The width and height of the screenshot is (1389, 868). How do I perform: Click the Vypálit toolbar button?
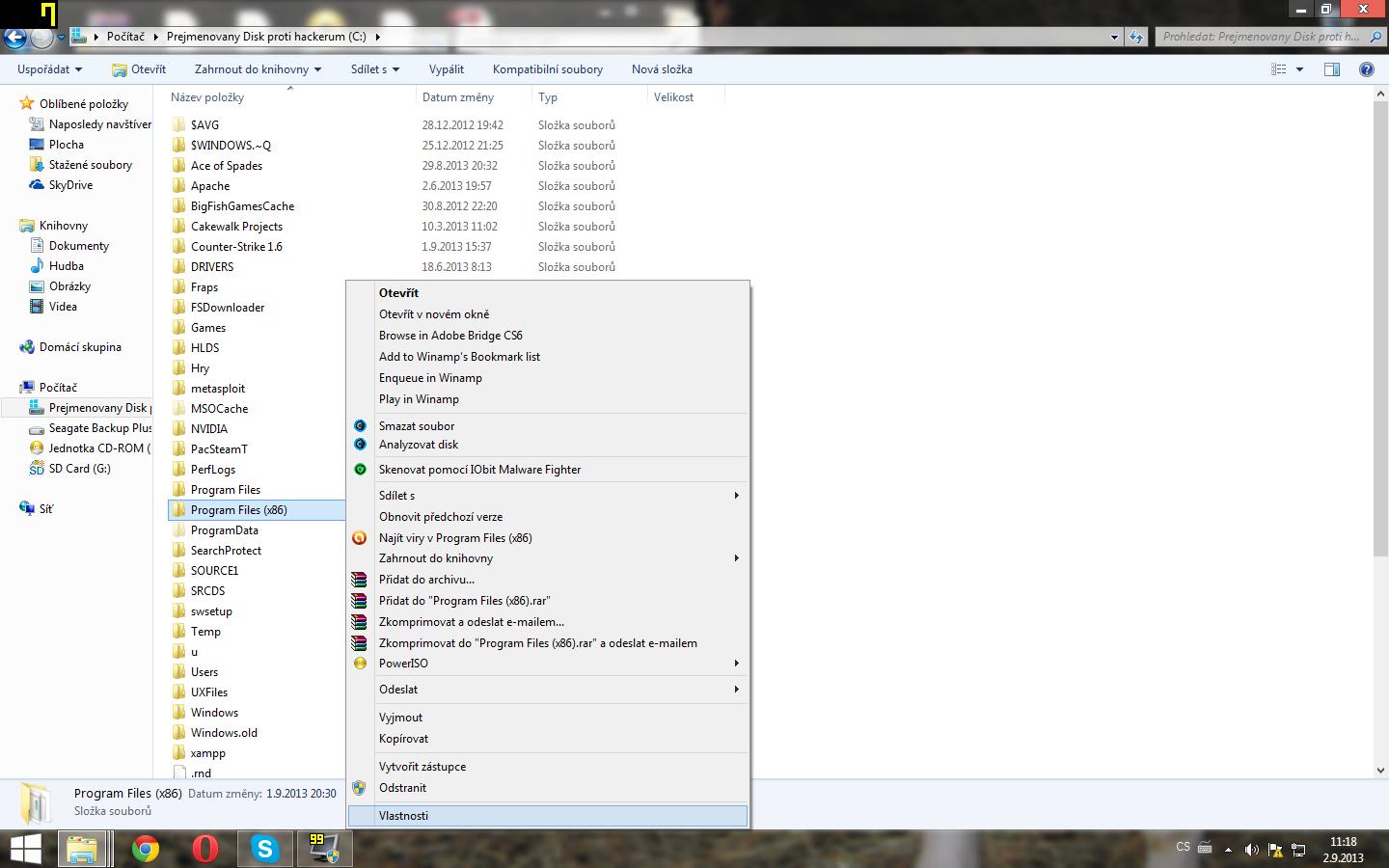point(447,69)
